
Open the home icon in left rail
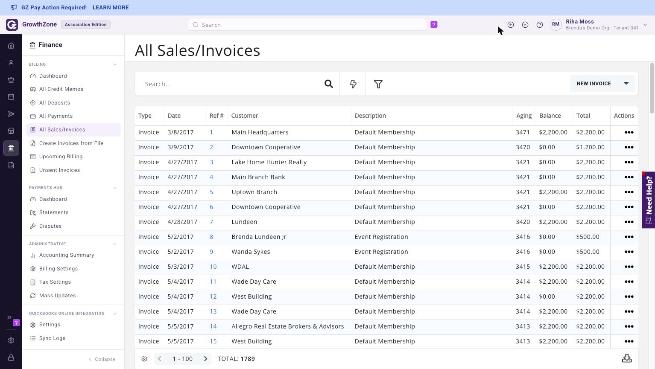(11, 46)
